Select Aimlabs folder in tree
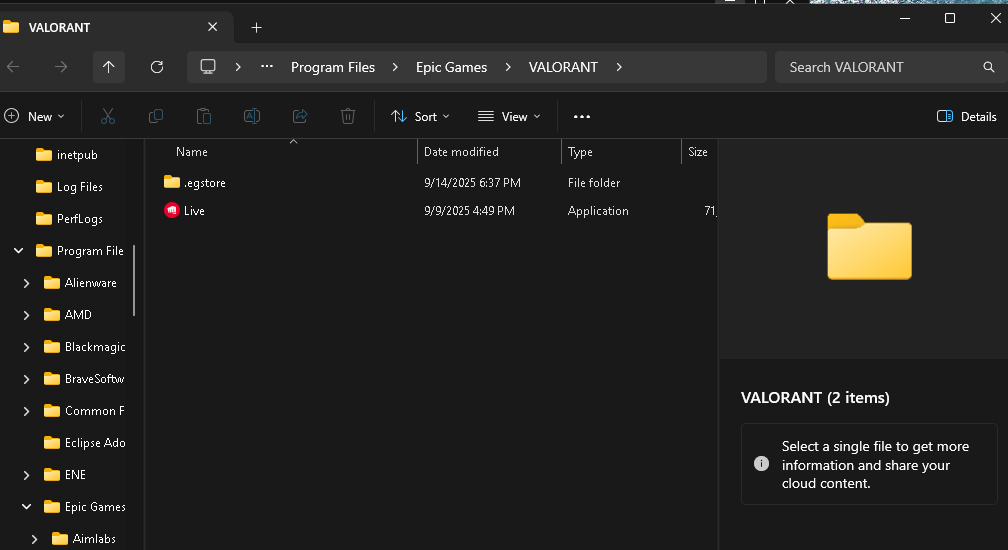1008x550 pixels. (94, 539)
